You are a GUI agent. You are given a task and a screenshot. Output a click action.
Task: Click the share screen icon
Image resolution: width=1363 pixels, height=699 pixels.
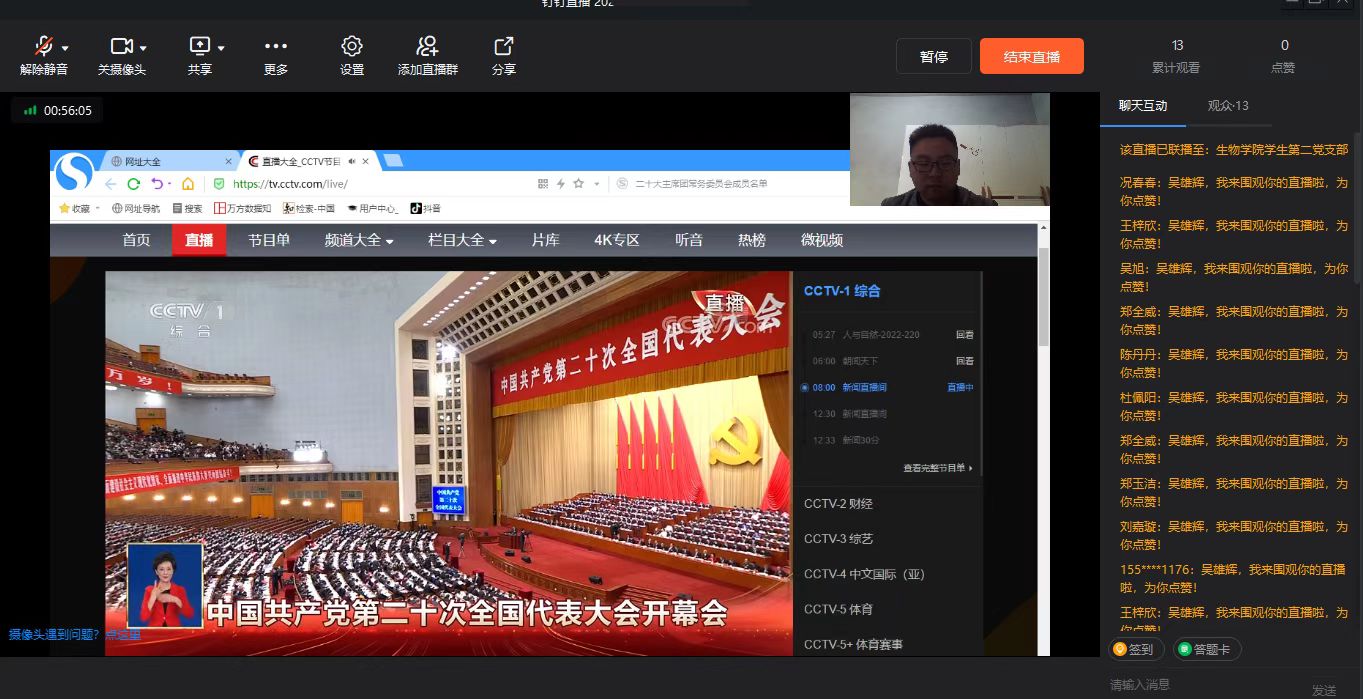tap(199, 47)
